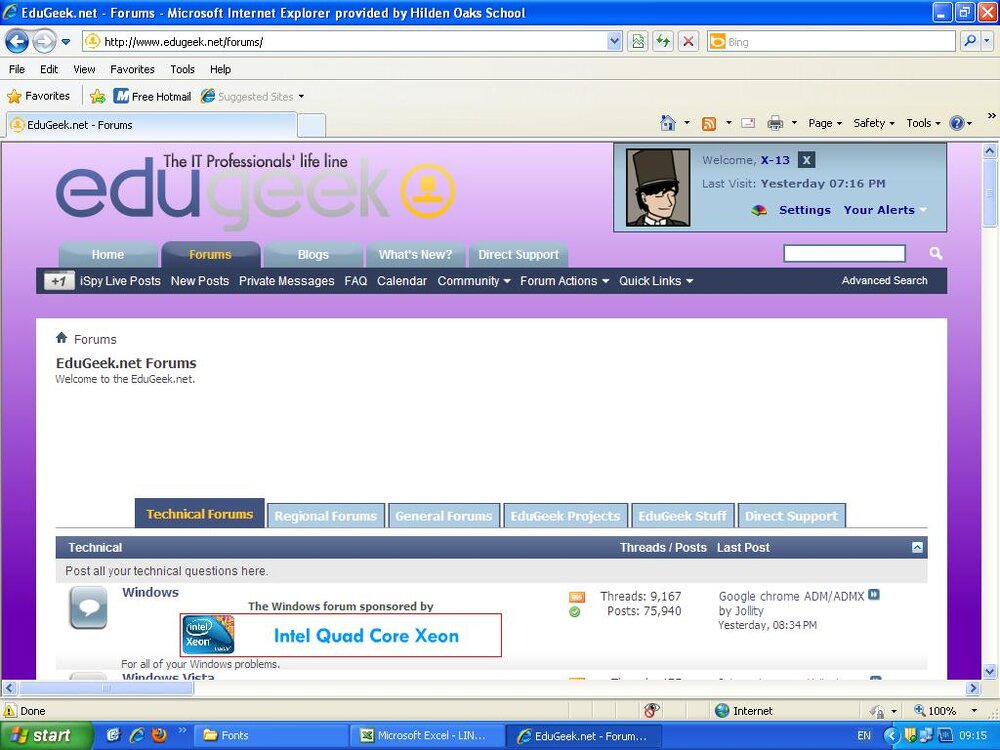
Task: Go to the Blogs site tab
Action: click(x=313, y=254)
